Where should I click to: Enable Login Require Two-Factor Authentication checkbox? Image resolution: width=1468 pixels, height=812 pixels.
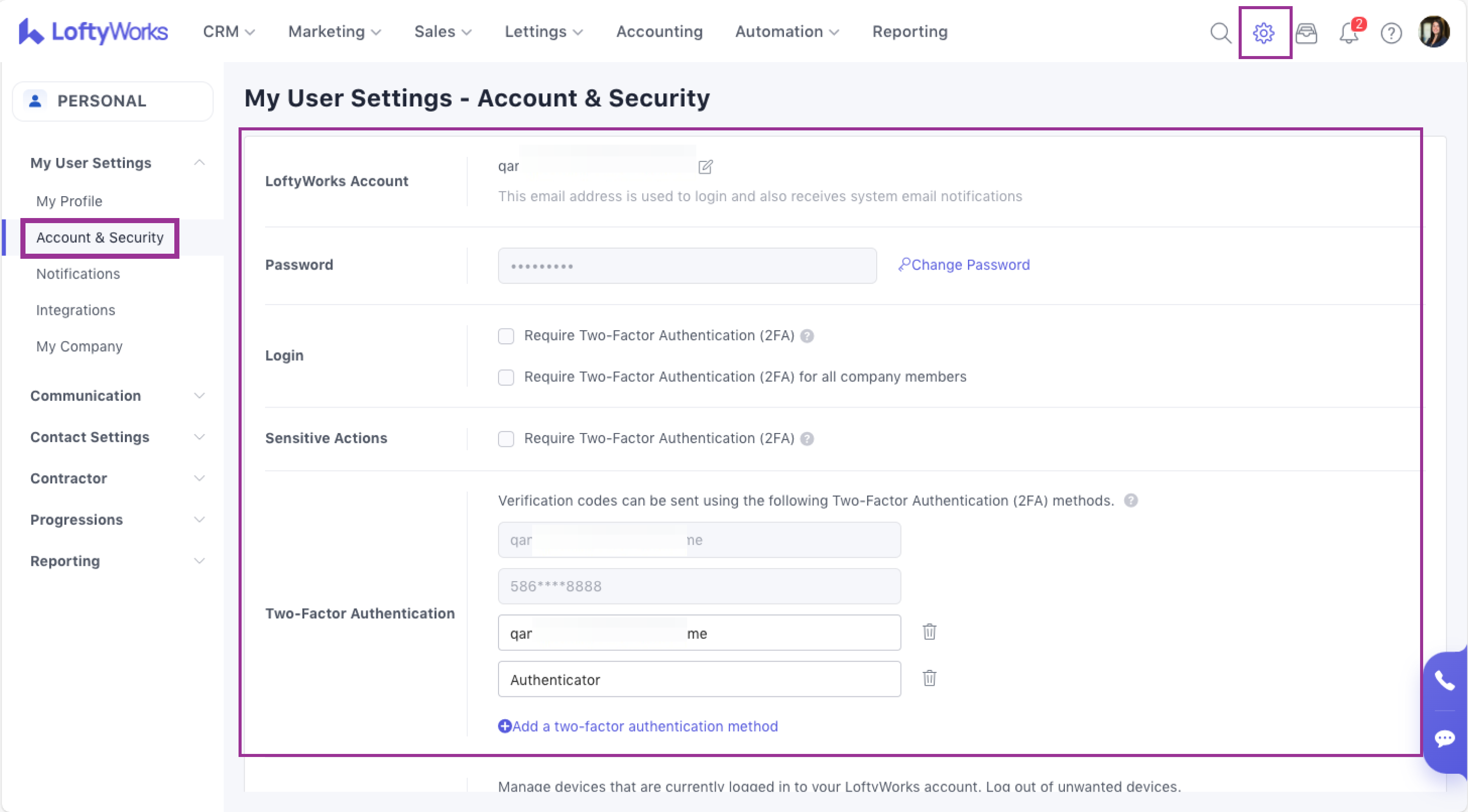(x=506, y=336)
